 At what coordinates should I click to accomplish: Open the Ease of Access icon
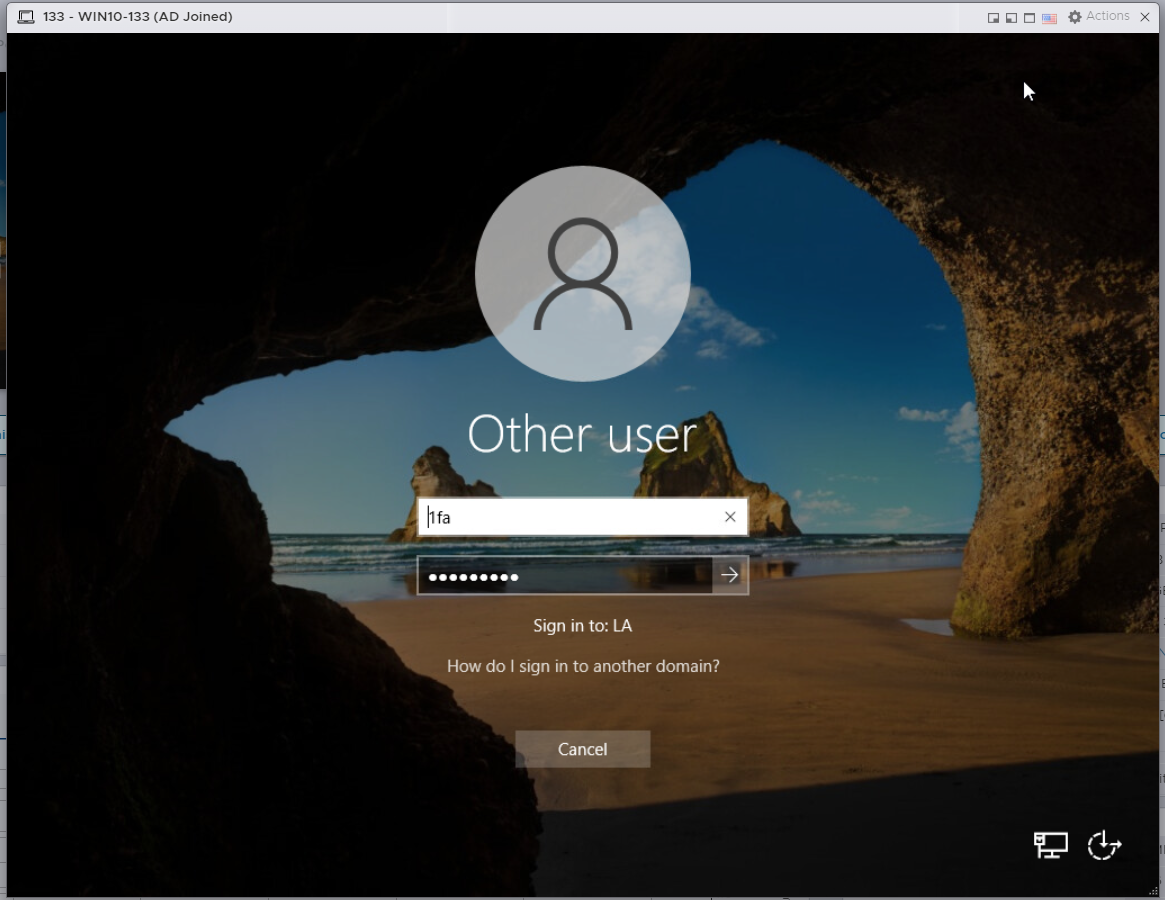[x=1104, y=845]
